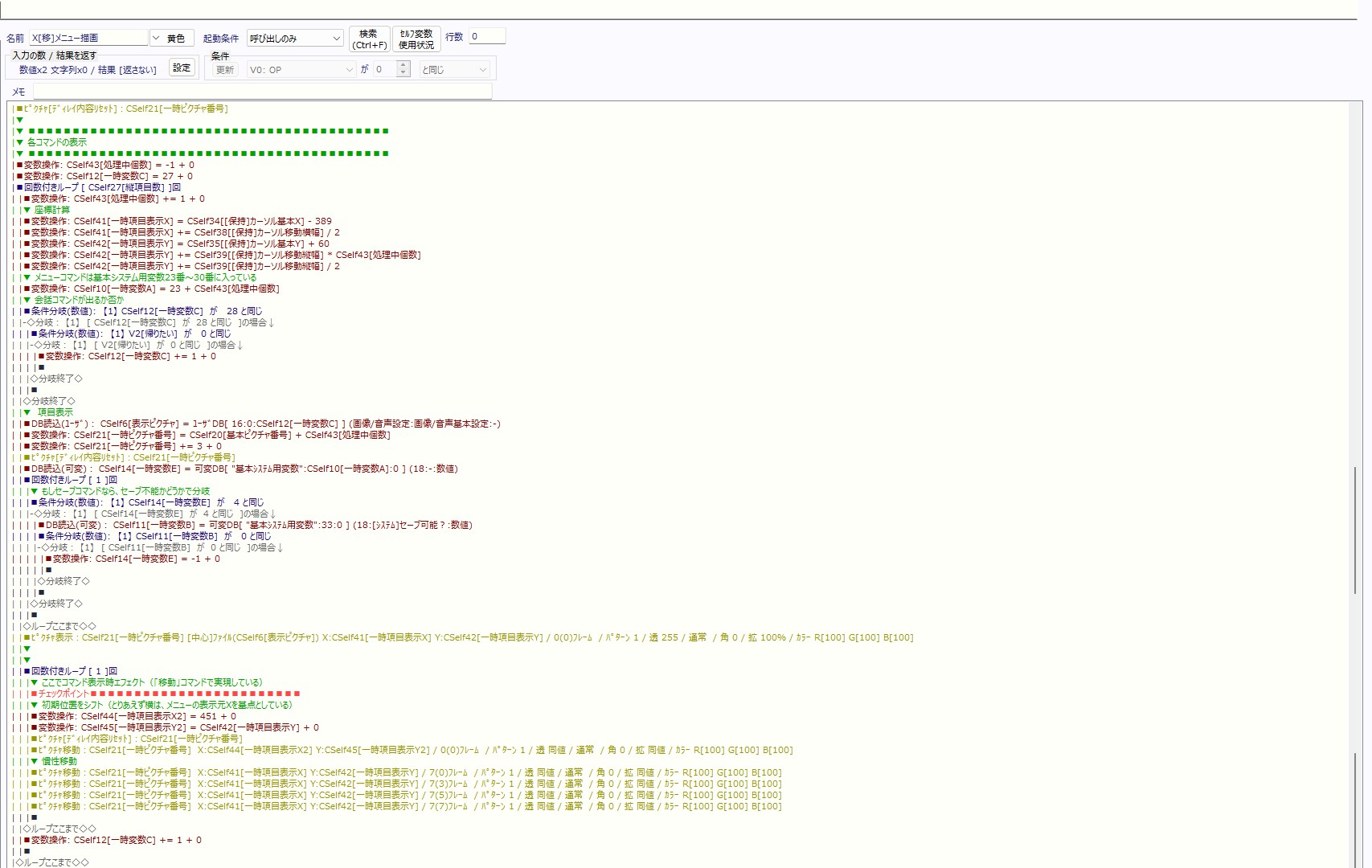This screenshot has height=868, width=1372.
Task: Select DB読込(可変) CSelf14[一時変数E] line
Action: point(244,469)
